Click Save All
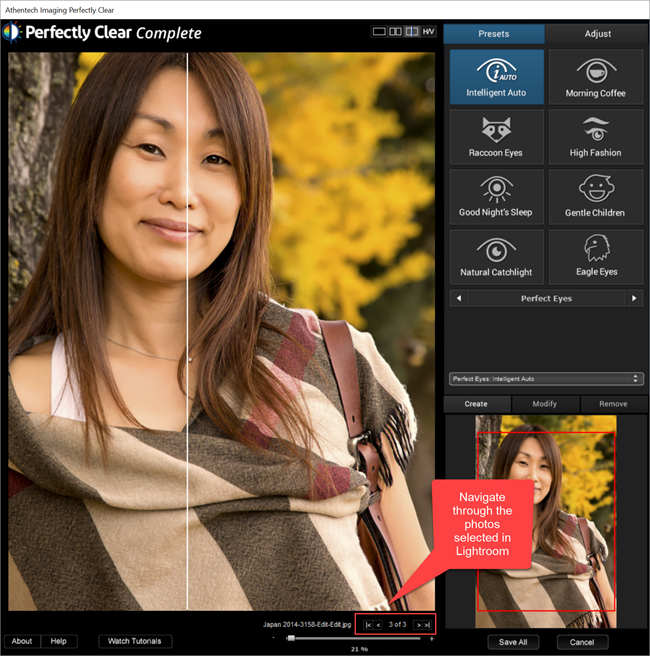The image size is (650, 656). (513, 642)
